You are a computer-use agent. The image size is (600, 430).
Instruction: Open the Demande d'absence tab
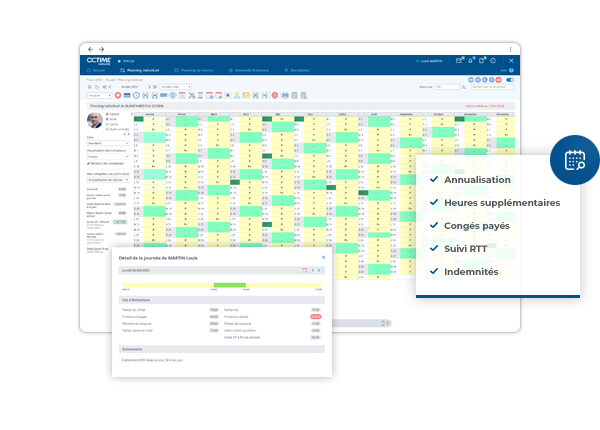point(249,70)
